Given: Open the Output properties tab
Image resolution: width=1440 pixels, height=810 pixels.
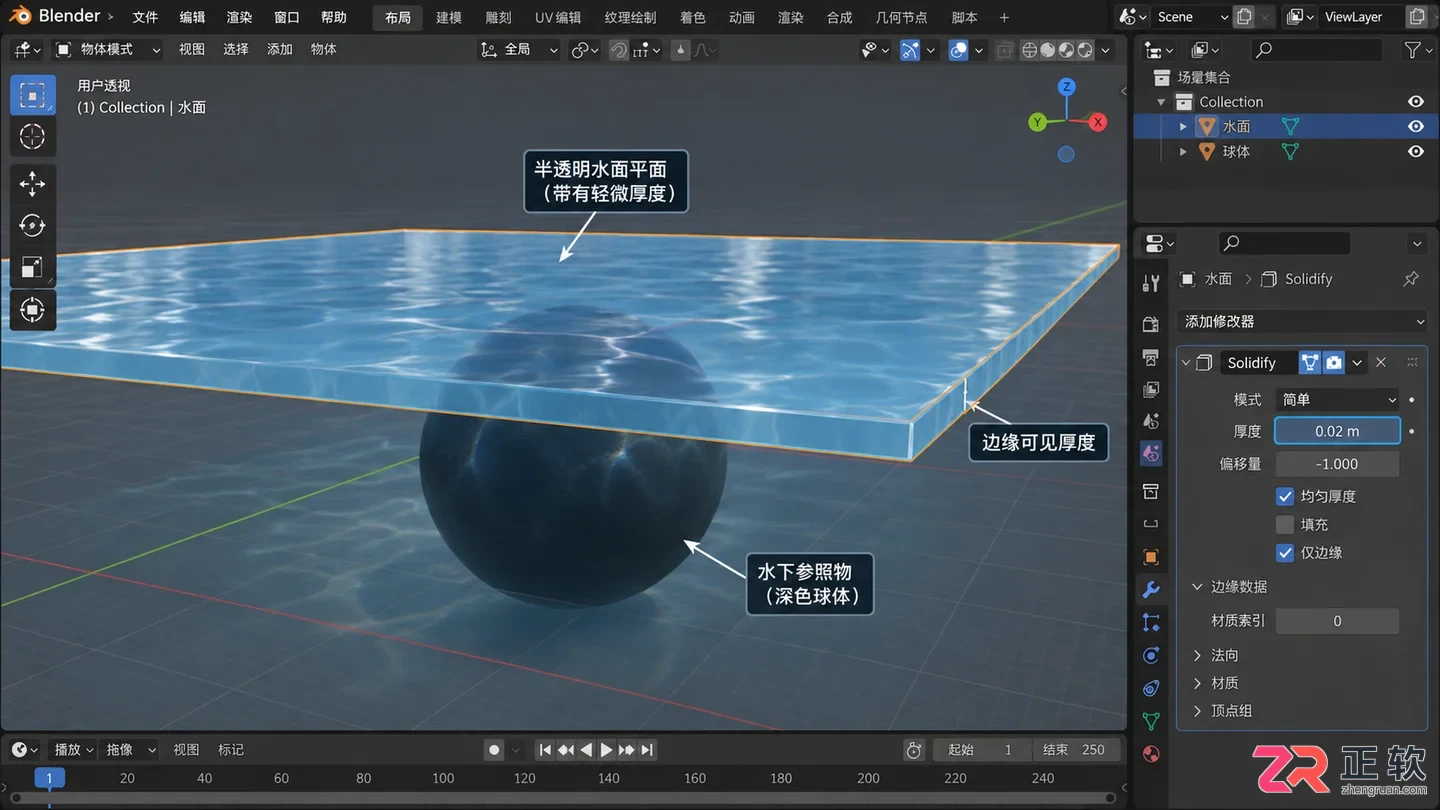Looking at the screenshot, I should (x=1151, y=357).
